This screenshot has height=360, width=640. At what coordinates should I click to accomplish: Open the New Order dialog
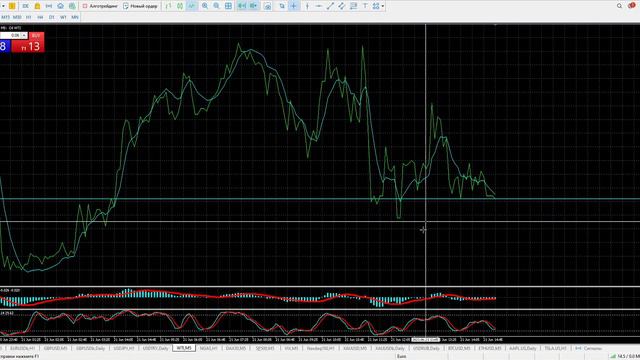pyautogui.click(x=140, y=6)
